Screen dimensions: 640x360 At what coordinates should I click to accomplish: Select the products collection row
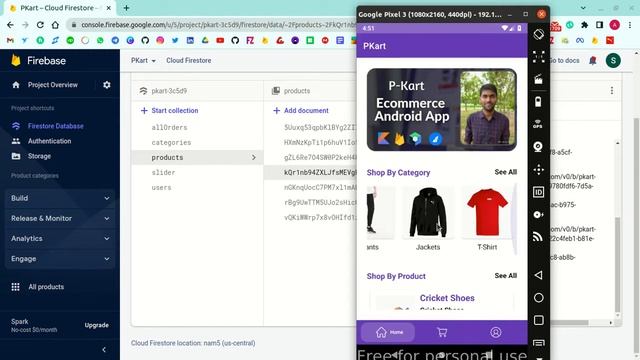point(197,158)
